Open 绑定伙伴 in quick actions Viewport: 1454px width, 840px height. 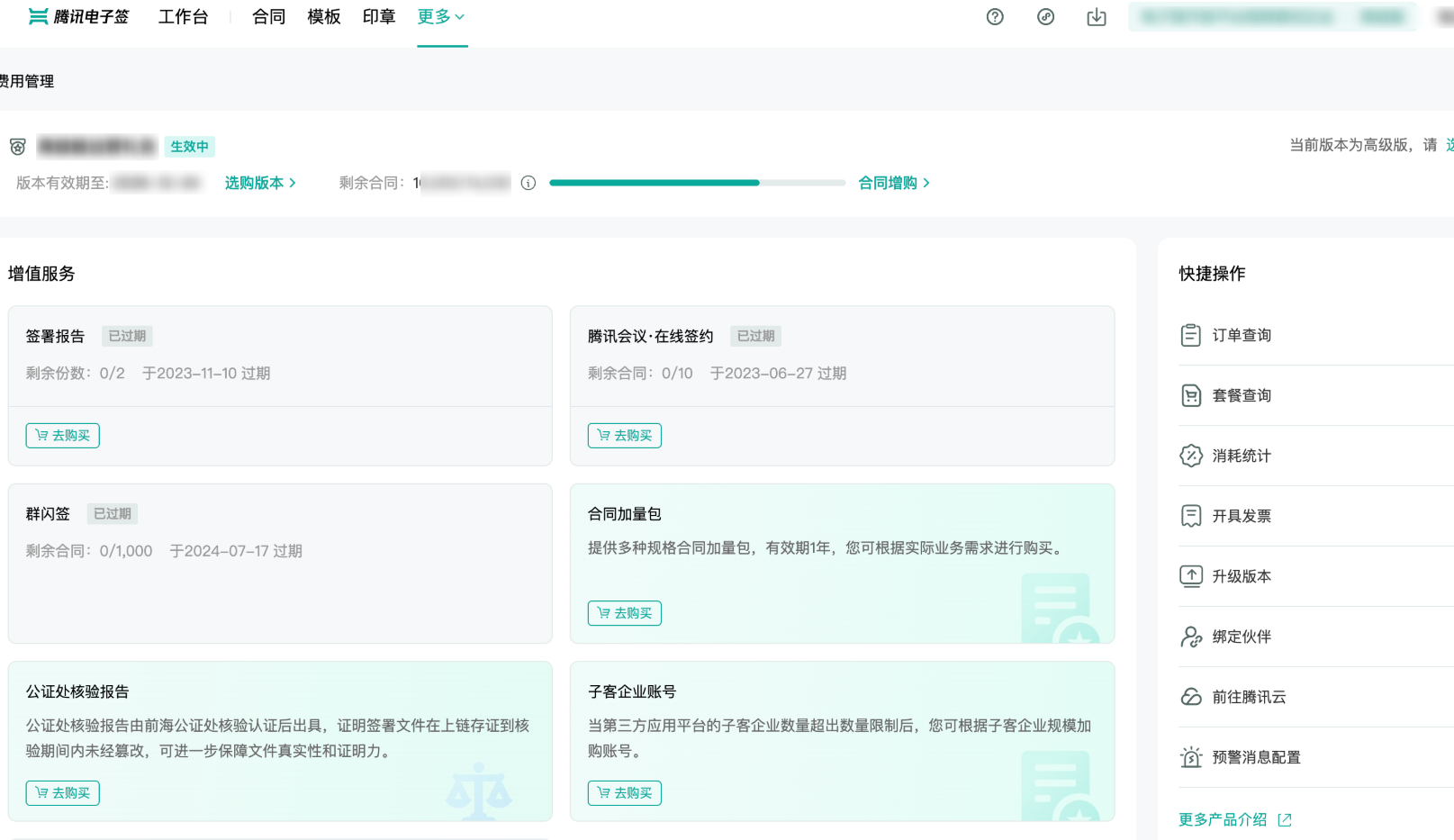1241,637
